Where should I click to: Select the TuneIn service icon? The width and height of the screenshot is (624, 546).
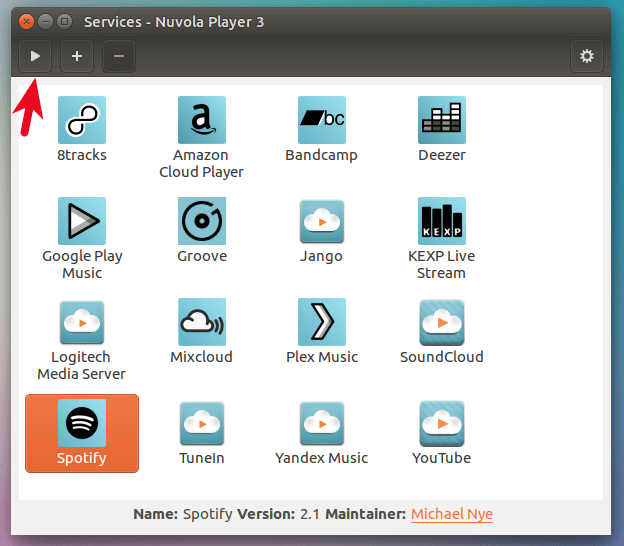click(x=201, y=424)
